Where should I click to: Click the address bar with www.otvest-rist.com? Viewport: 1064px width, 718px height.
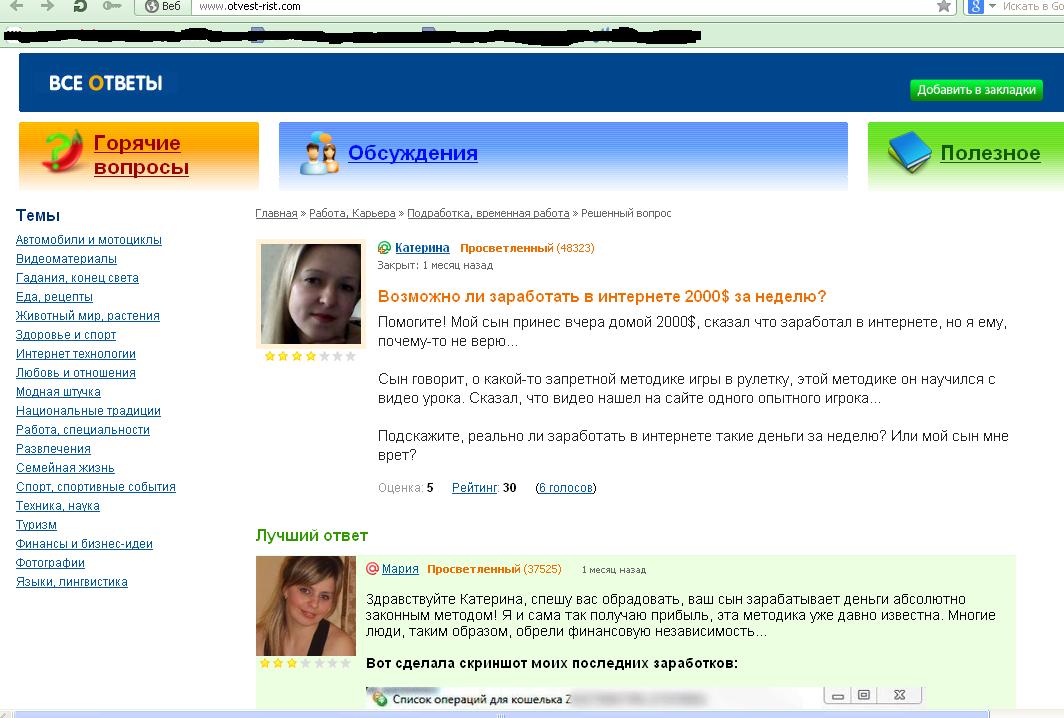563,6
